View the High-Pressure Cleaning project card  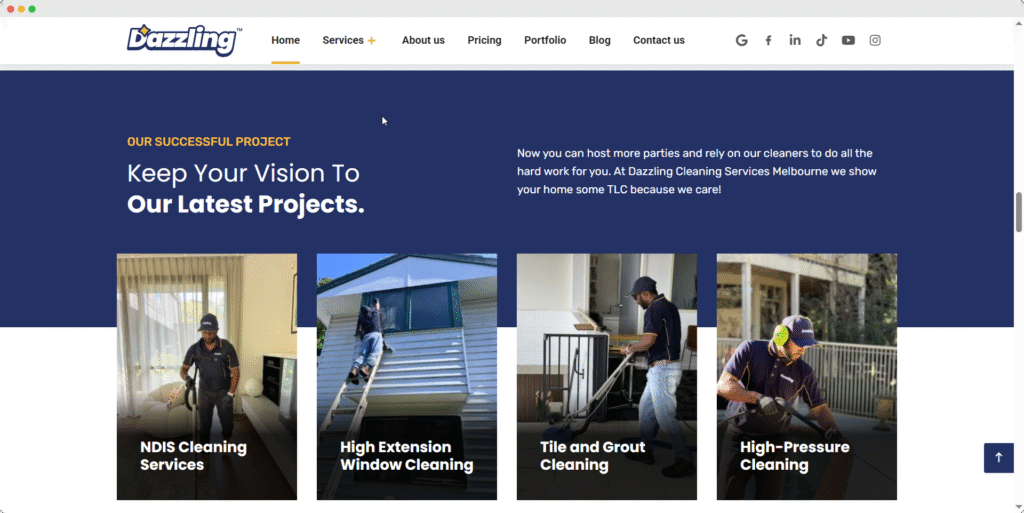point(807,377)
